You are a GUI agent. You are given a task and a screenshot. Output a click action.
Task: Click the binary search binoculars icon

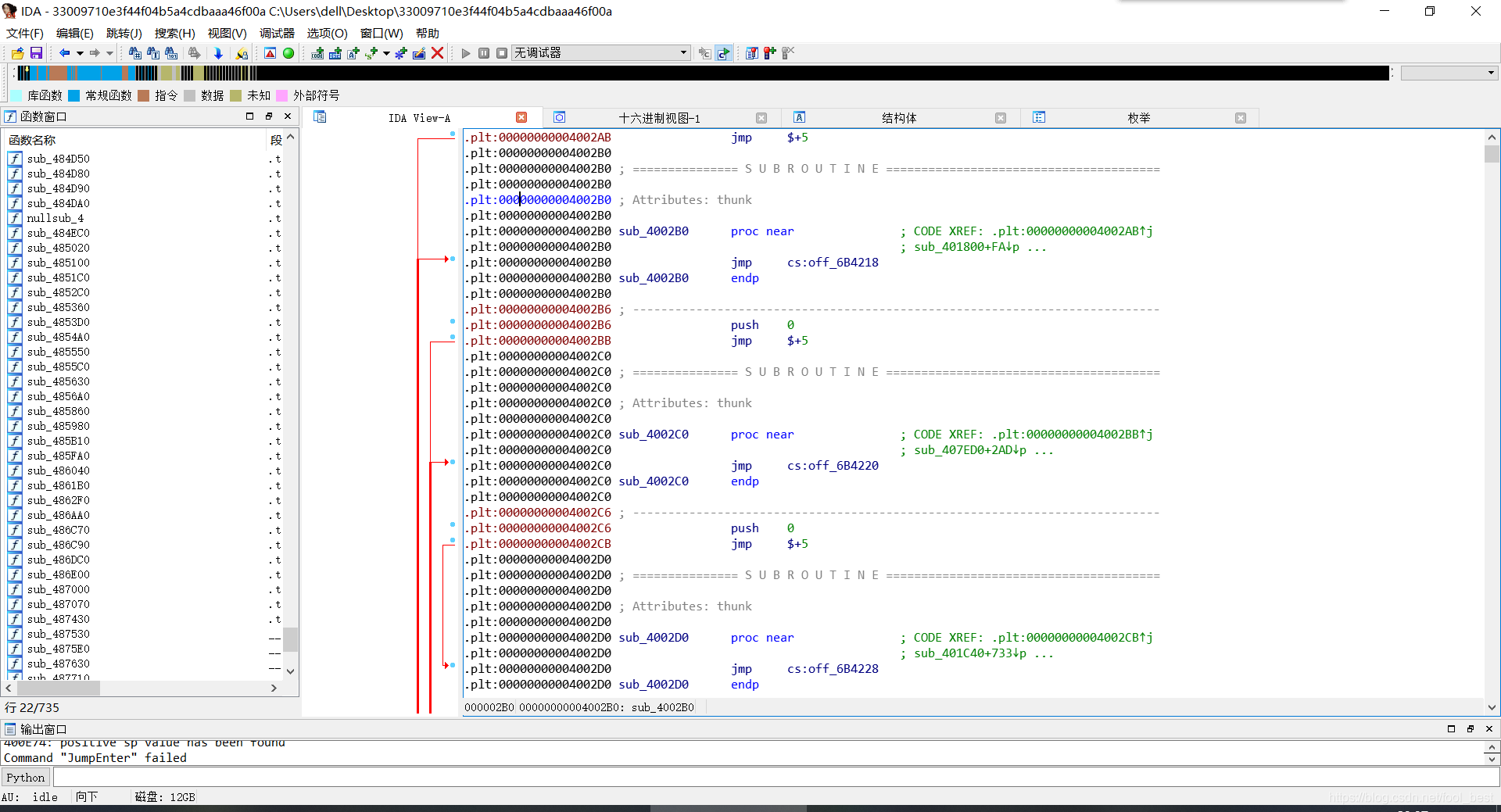click(x=171, y=53)
